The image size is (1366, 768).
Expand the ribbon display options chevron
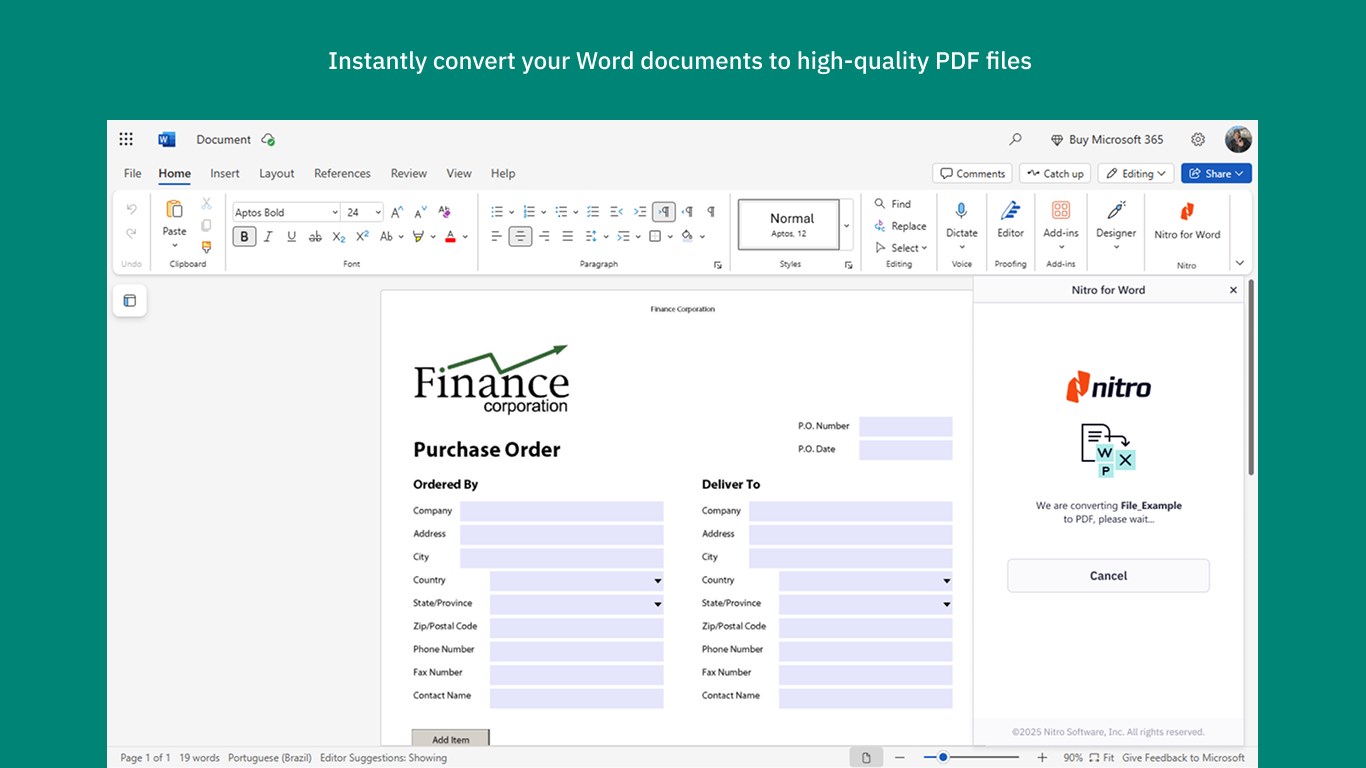pos(1240,264)
